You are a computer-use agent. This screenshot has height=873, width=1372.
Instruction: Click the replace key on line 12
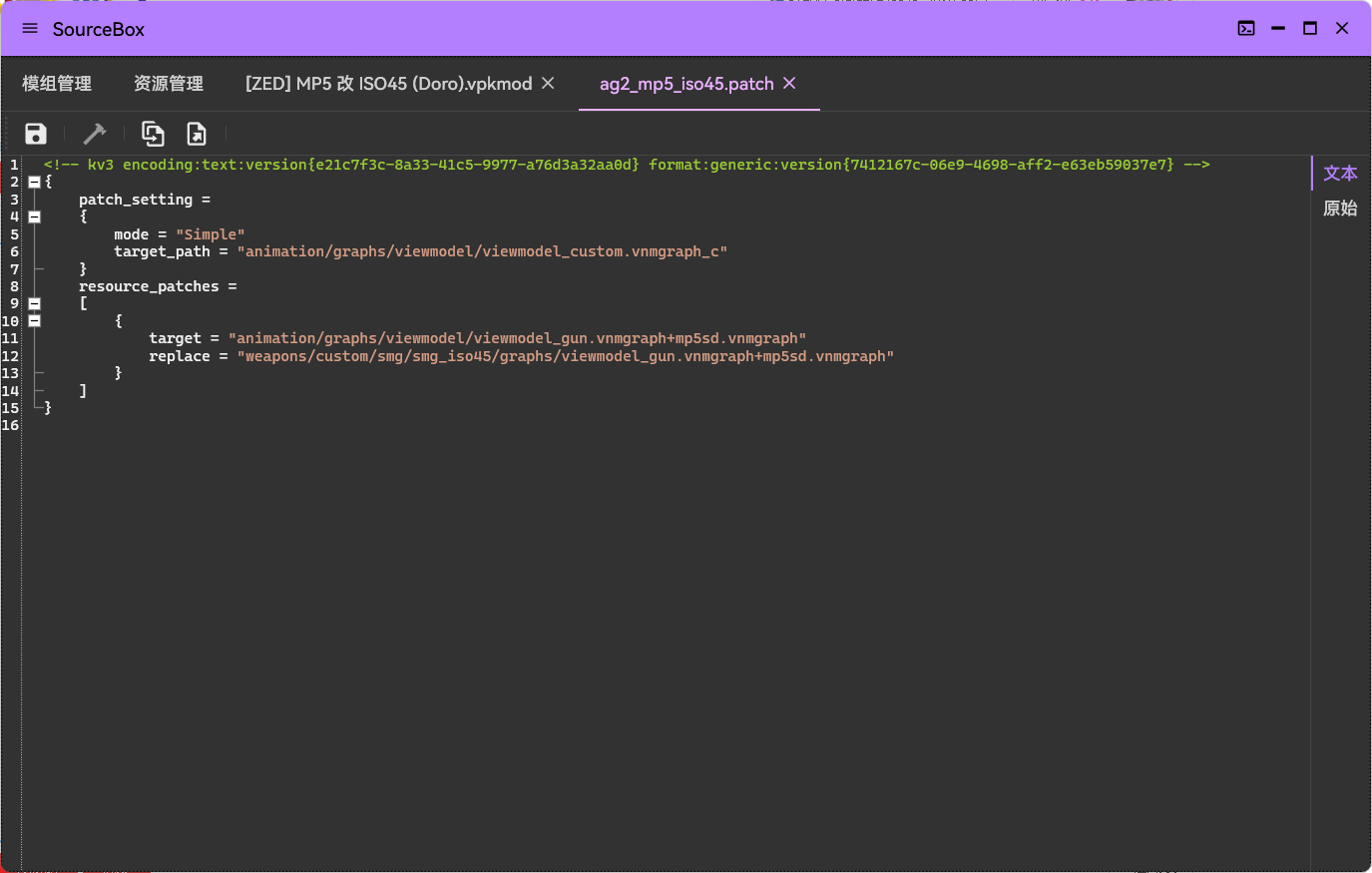180,356
